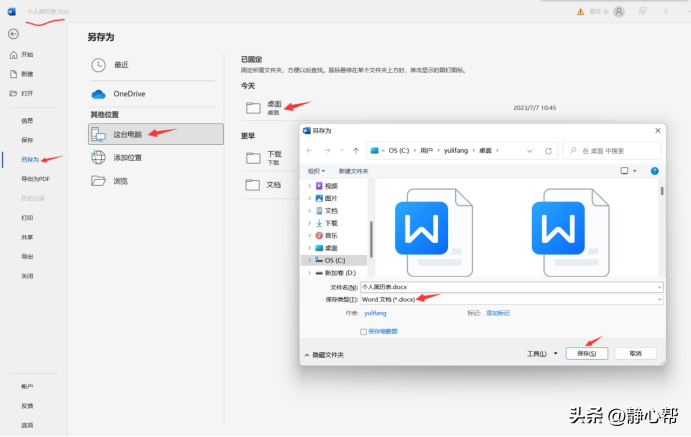
Task: Choose 保存 in the sidebar
Action: (27, 140)
